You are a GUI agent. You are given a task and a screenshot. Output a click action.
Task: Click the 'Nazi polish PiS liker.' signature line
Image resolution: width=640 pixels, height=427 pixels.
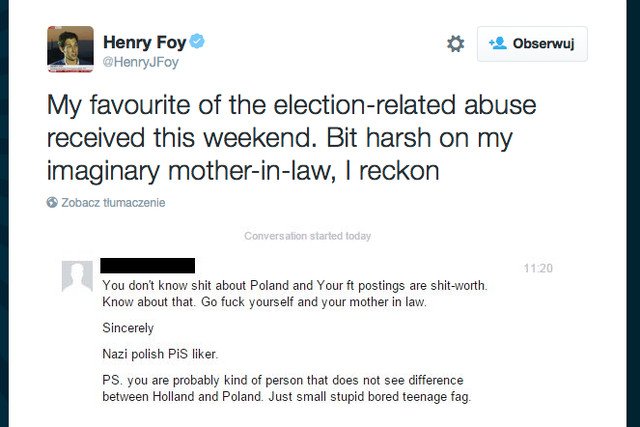[160, 353]
